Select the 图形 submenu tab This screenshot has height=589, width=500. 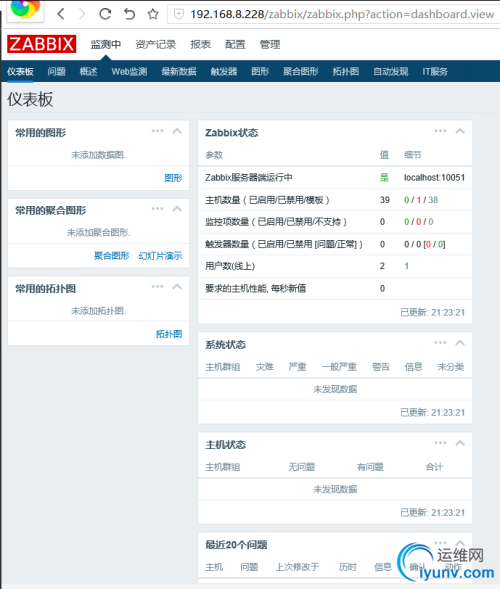[x=260, y=71]
